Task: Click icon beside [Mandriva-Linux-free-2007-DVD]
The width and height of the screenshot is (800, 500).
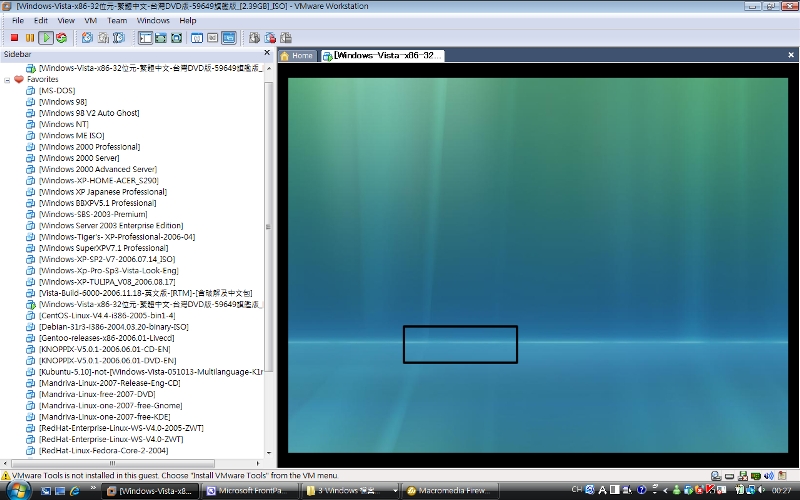Action: tap(31, 394)
